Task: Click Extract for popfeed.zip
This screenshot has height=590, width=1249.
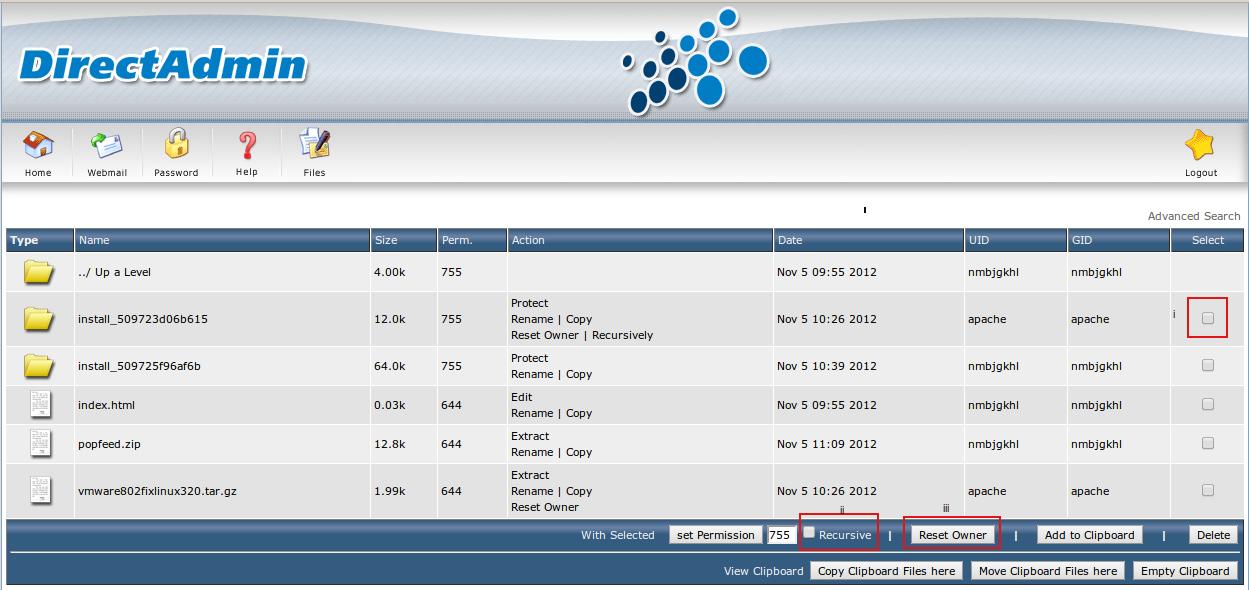Action: 530,436
